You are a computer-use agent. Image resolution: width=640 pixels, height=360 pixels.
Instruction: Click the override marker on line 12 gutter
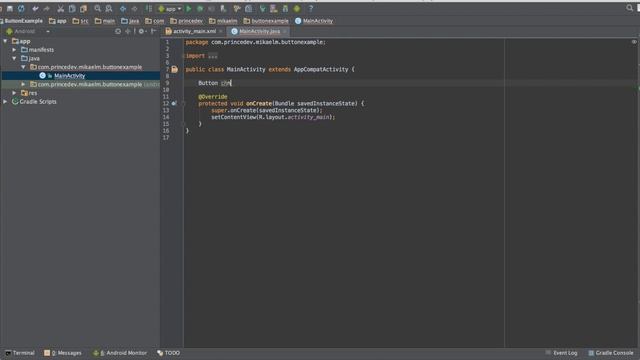point(174,103)
